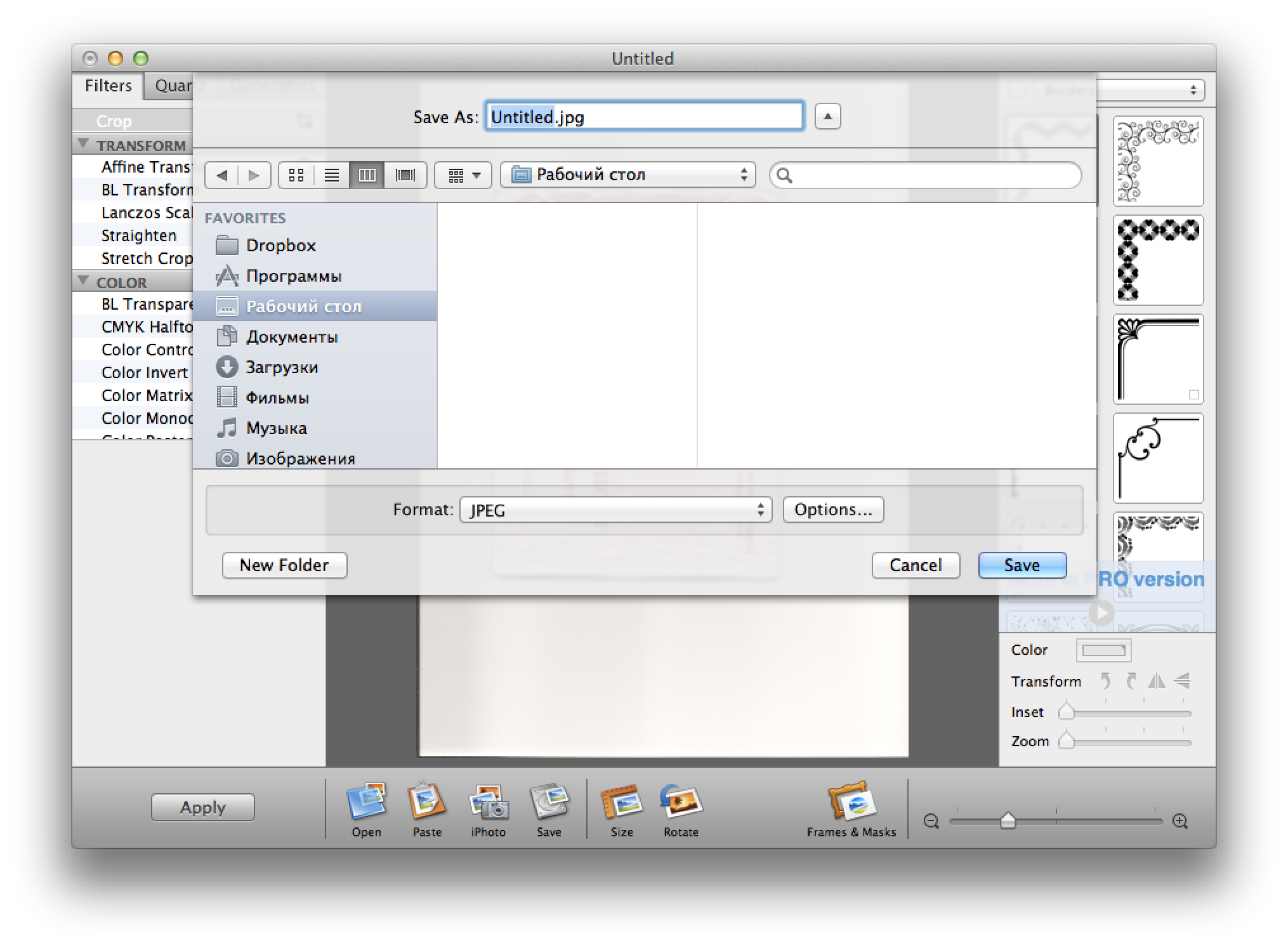Click the Size tool icon
This screenshot has height=948, width=1288.
[x=621, y=802]
